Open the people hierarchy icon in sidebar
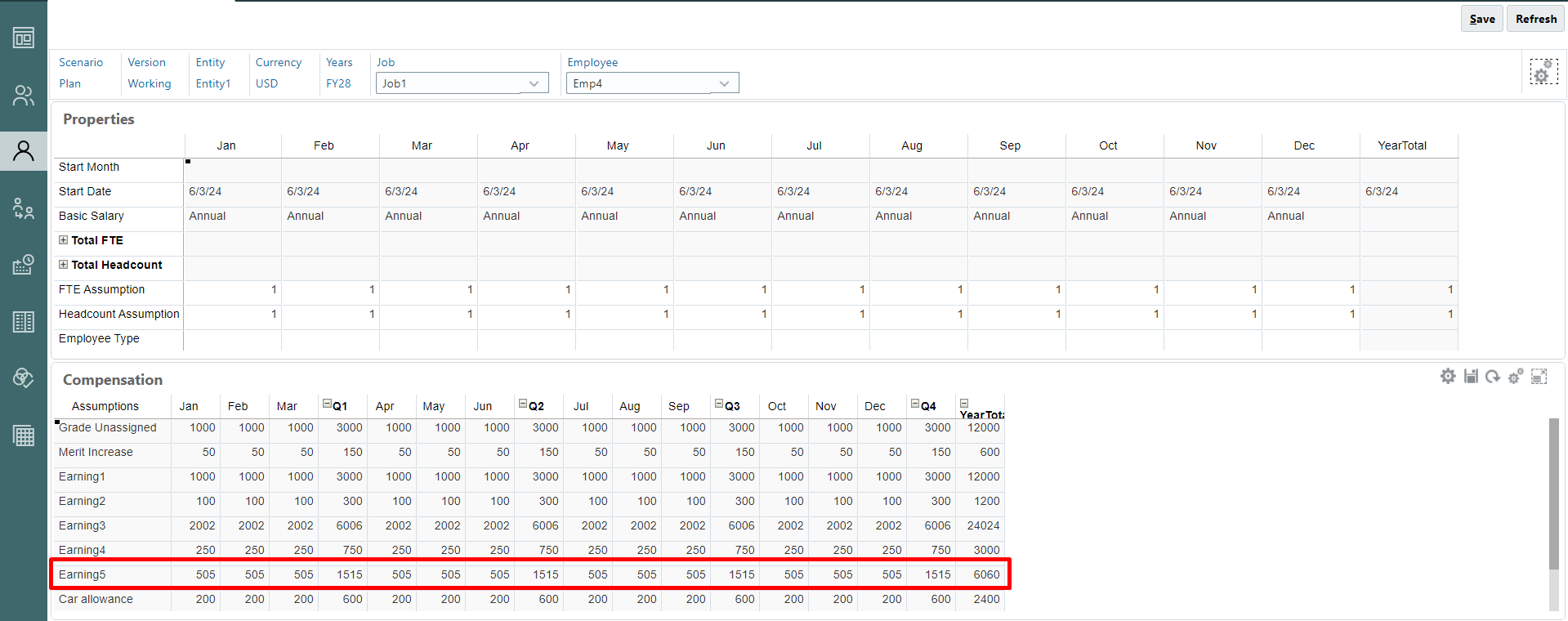The height and width of the screenshot is (621, 1568). click(x=24, y=208)
